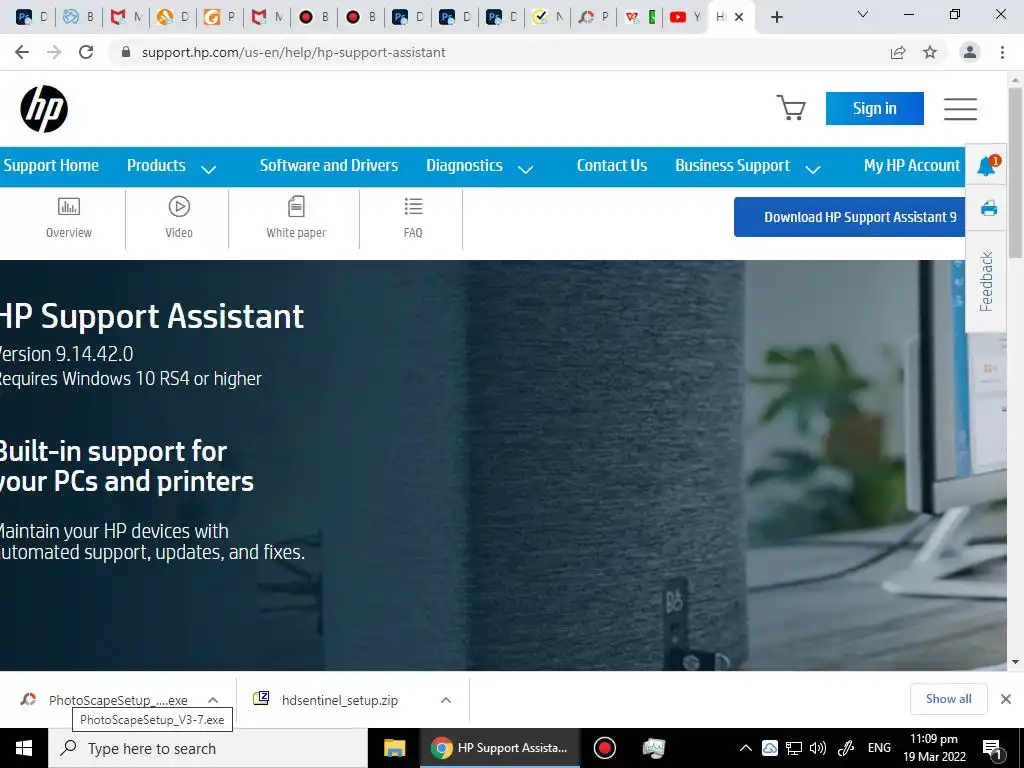Screen dimensions: 1024x768
Task: Click the volume icon in system tray
Action: [818, 748]
